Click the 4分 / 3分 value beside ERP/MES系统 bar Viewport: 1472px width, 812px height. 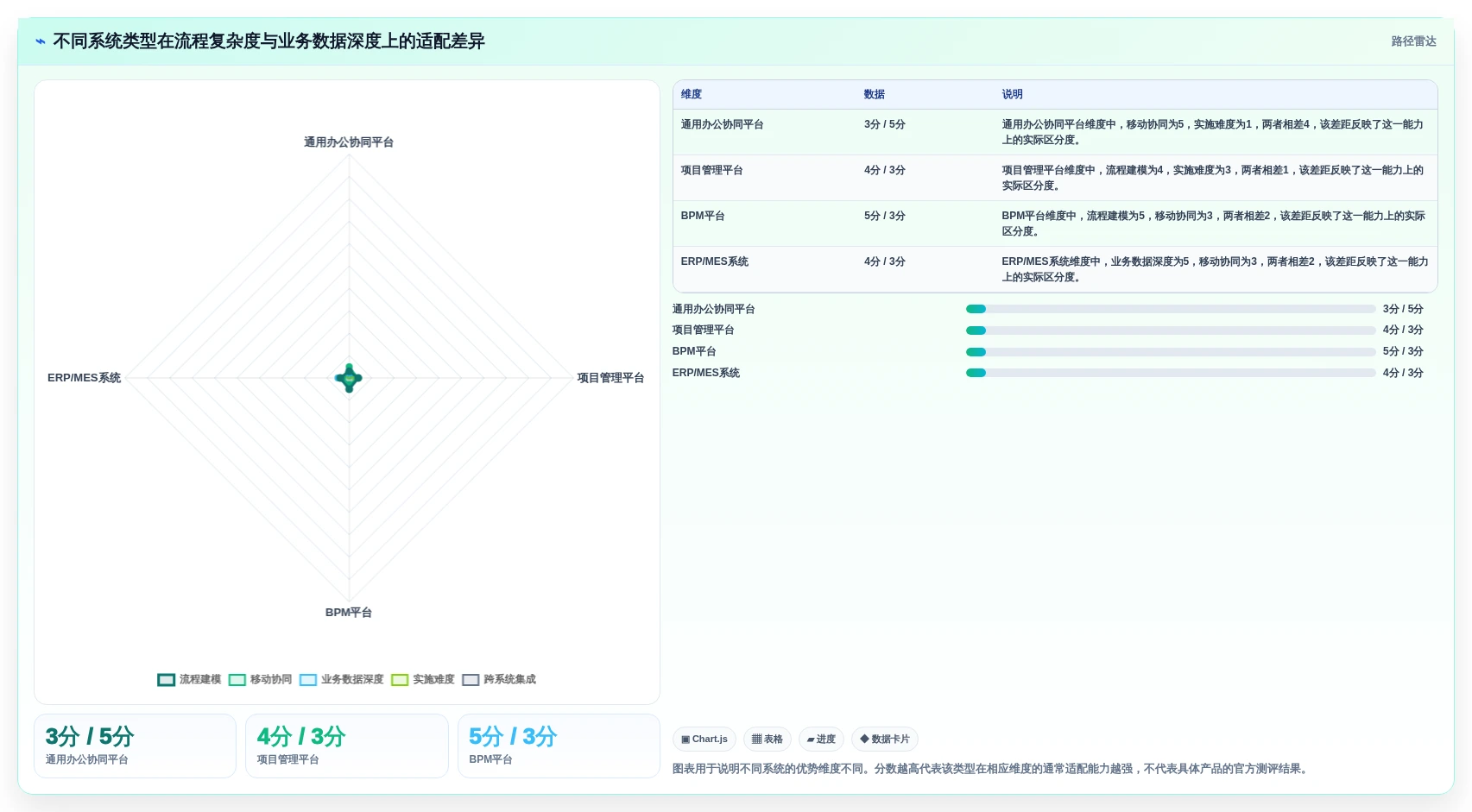click(x=1403, y=374)
